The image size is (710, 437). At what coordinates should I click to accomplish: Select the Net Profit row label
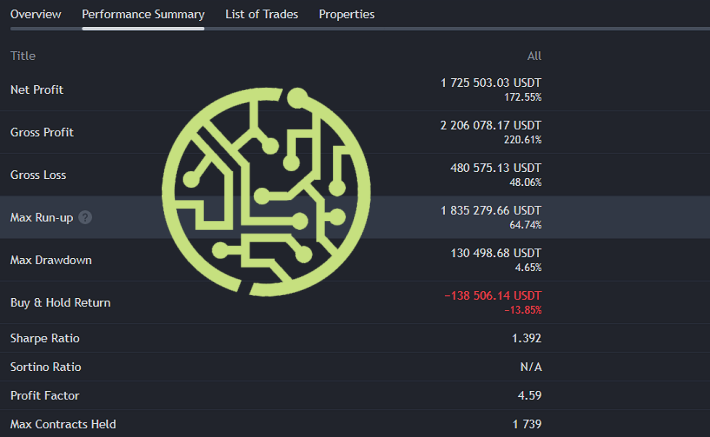point(37,90)
